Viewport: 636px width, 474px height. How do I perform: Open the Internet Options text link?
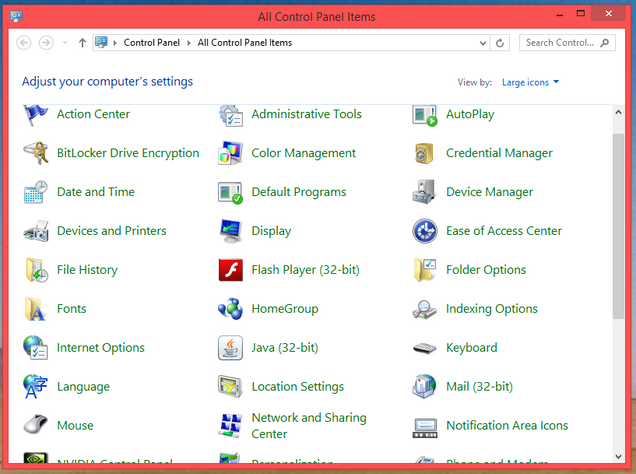point(101,347)
